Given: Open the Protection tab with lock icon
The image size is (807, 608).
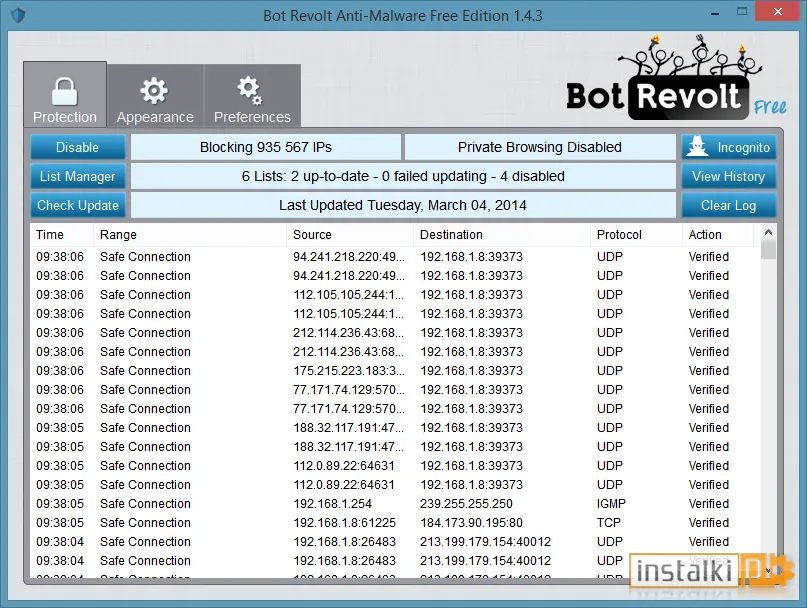Looking at the screenshot, I should tap(65, 95).
